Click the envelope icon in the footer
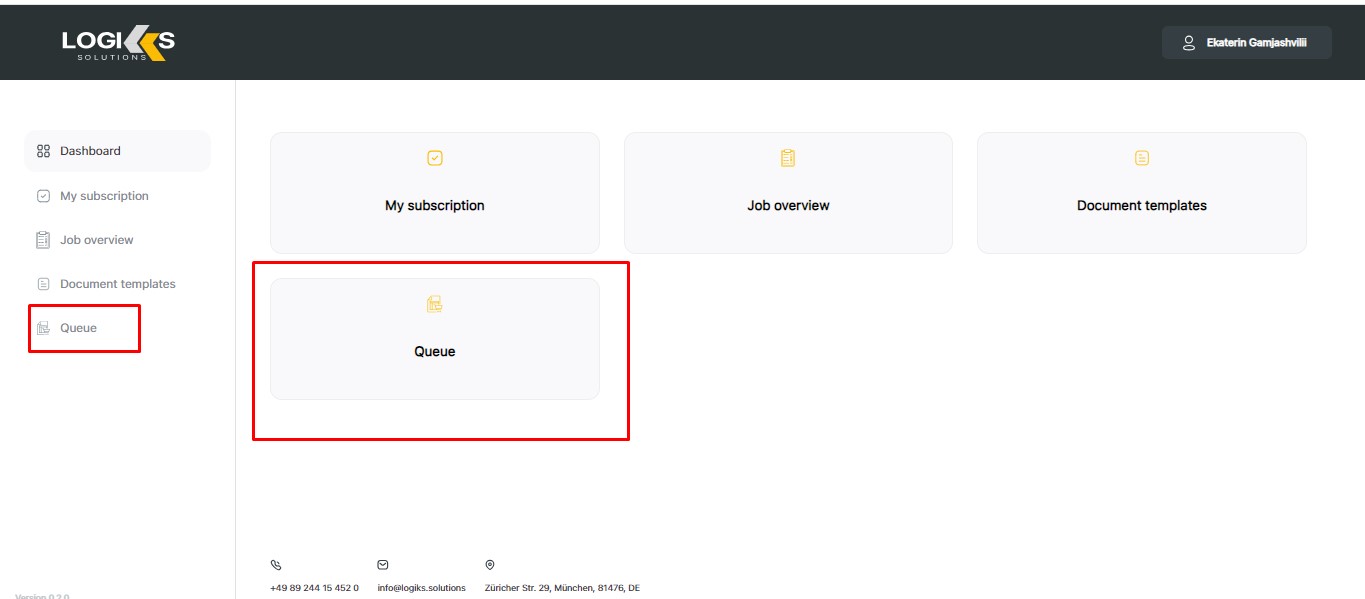The image size is (1365, 599). coord(383,565)
